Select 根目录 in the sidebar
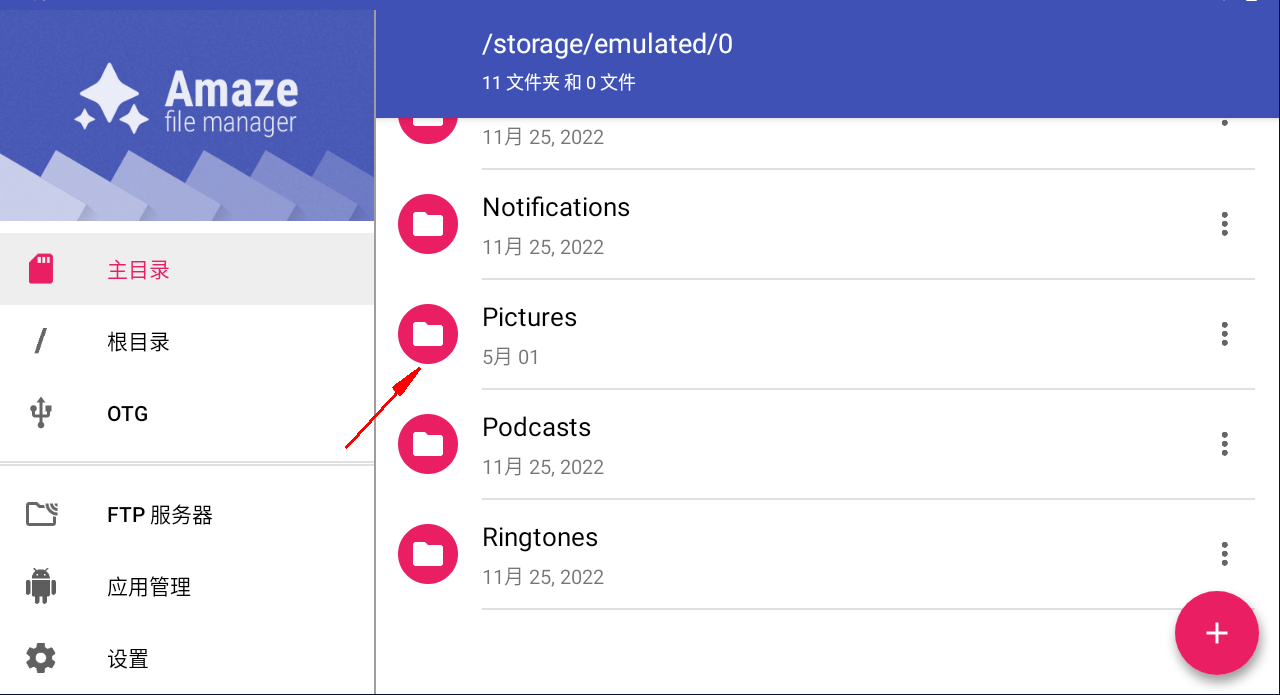Screen dimensions: 1280x695 138,342
